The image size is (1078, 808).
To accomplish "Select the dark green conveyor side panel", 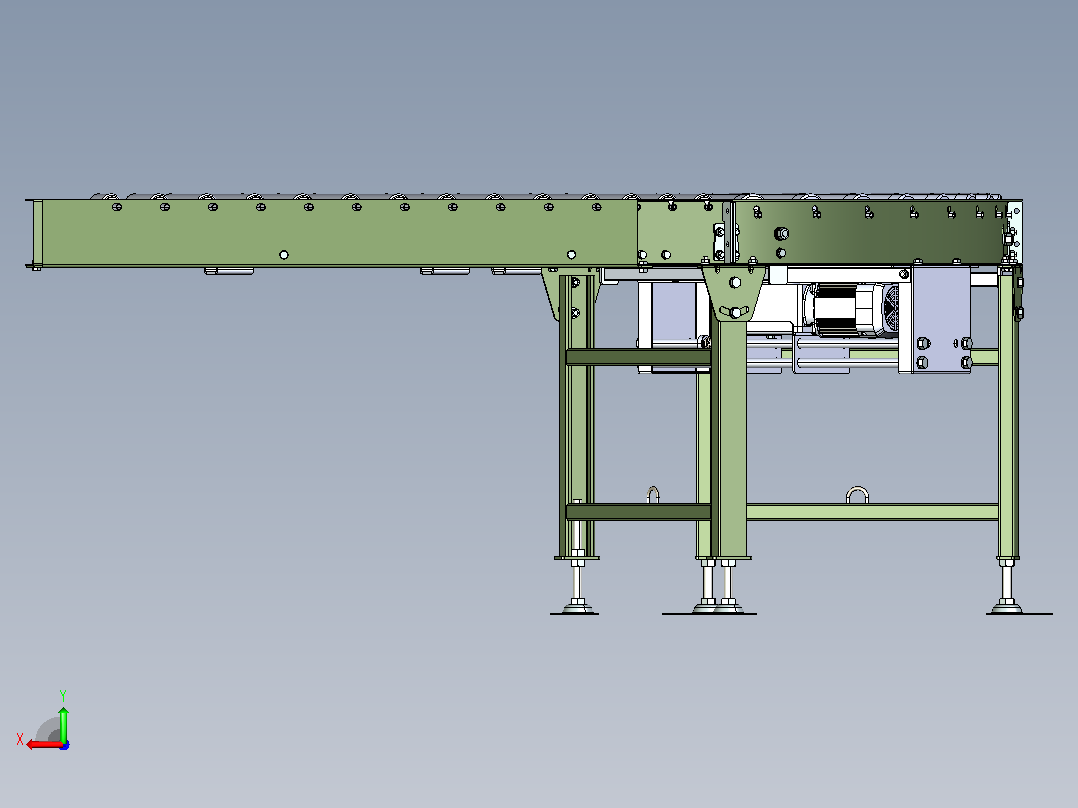I will [870, 233].
